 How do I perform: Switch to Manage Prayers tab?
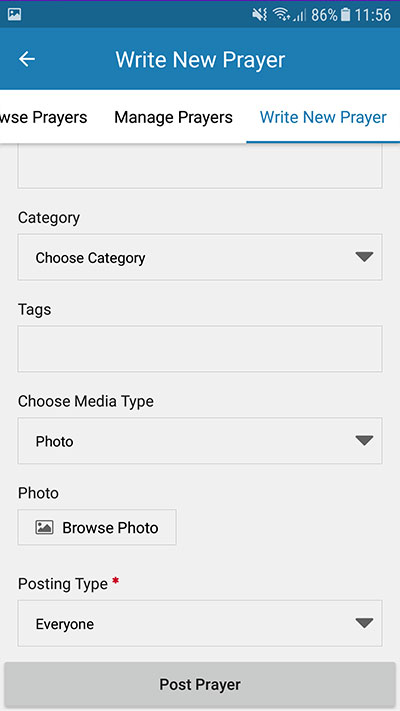tap(173, 117)
